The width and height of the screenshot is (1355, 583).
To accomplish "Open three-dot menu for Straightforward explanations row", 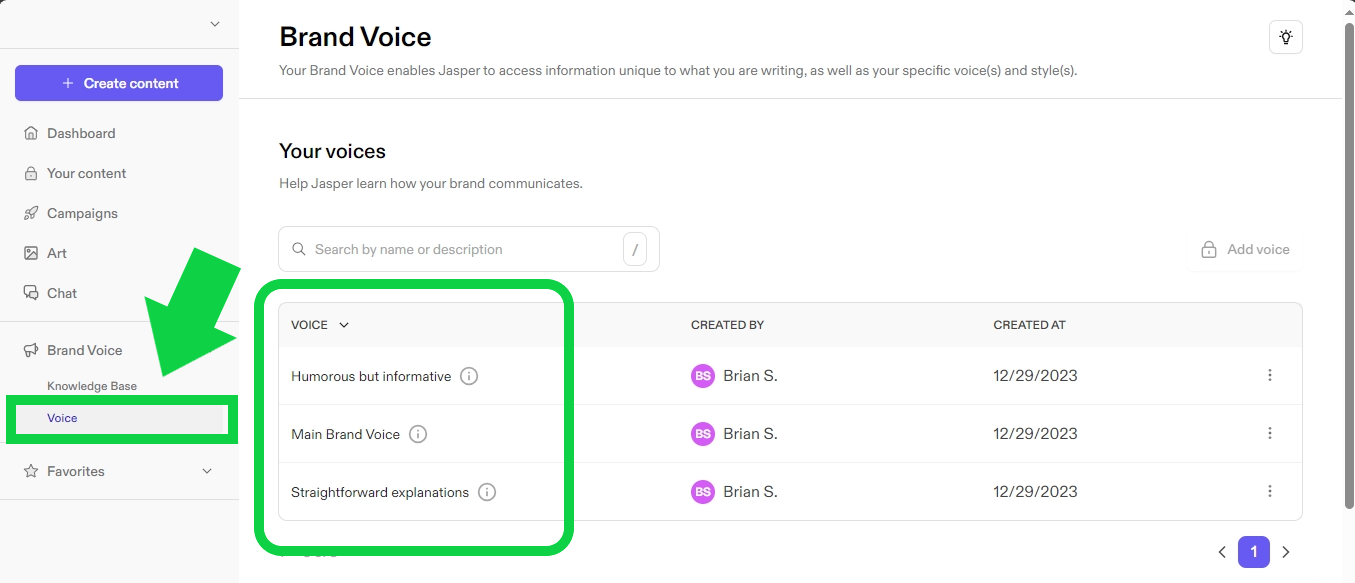I will coord(1270,491).
